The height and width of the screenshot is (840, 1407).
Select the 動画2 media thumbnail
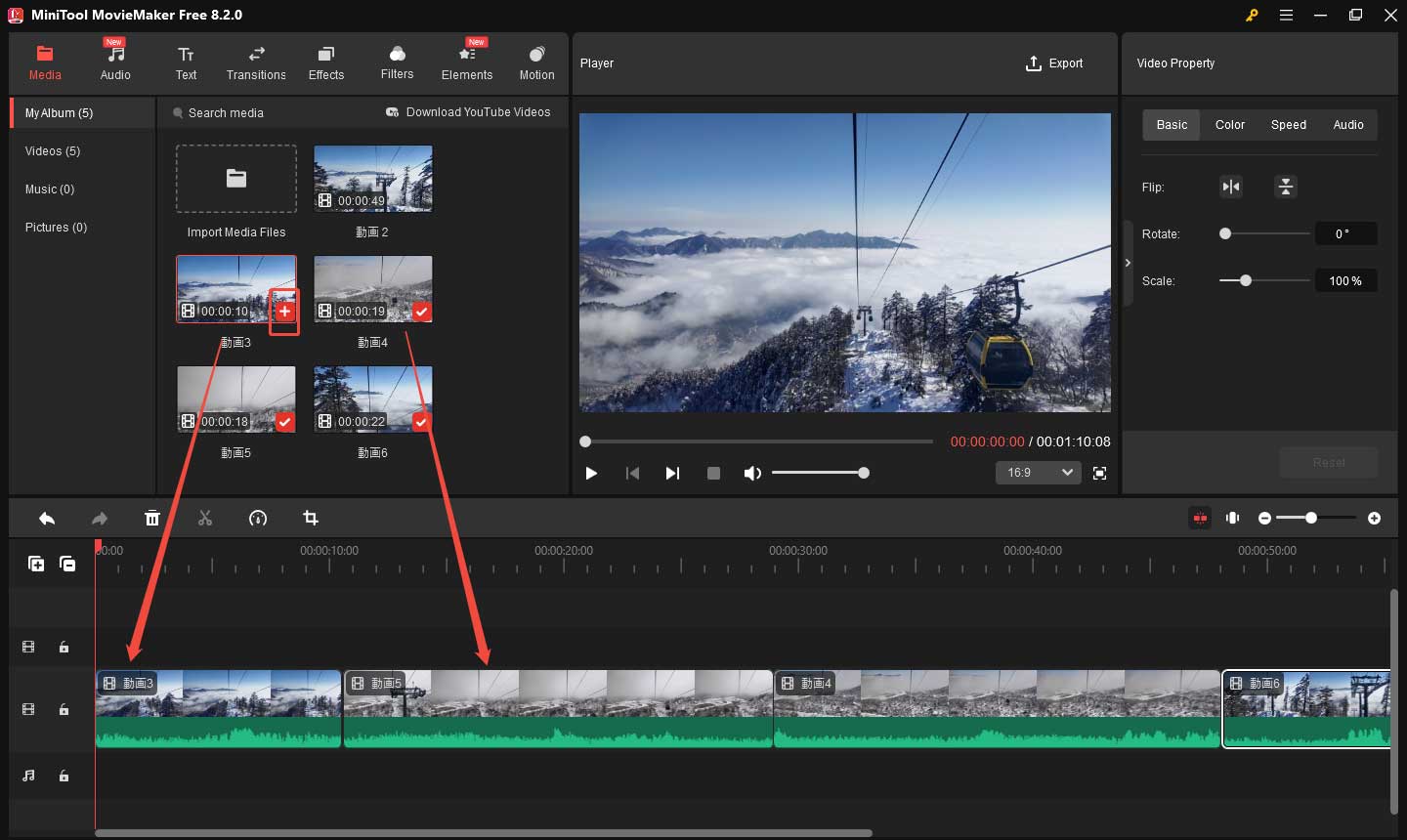click(x=373, y=179)
